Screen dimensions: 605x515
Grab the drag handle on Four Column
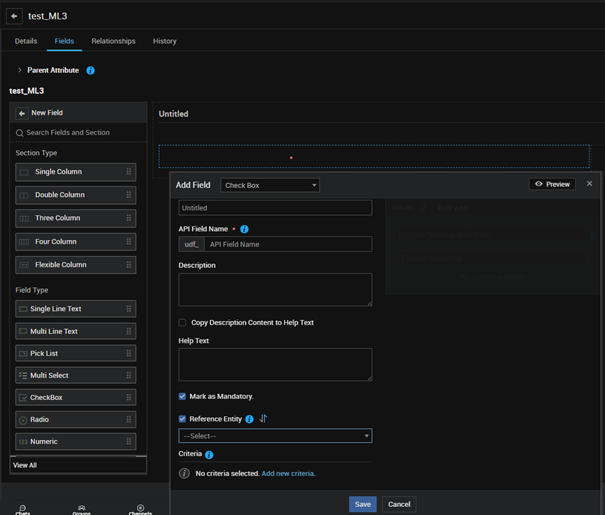coord(128,241)
